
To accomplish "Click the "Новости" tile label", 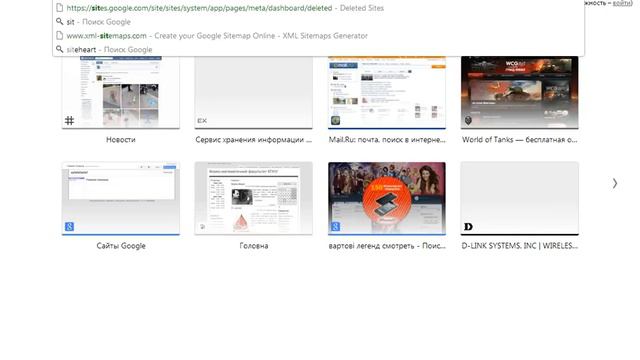I will 121,140.
